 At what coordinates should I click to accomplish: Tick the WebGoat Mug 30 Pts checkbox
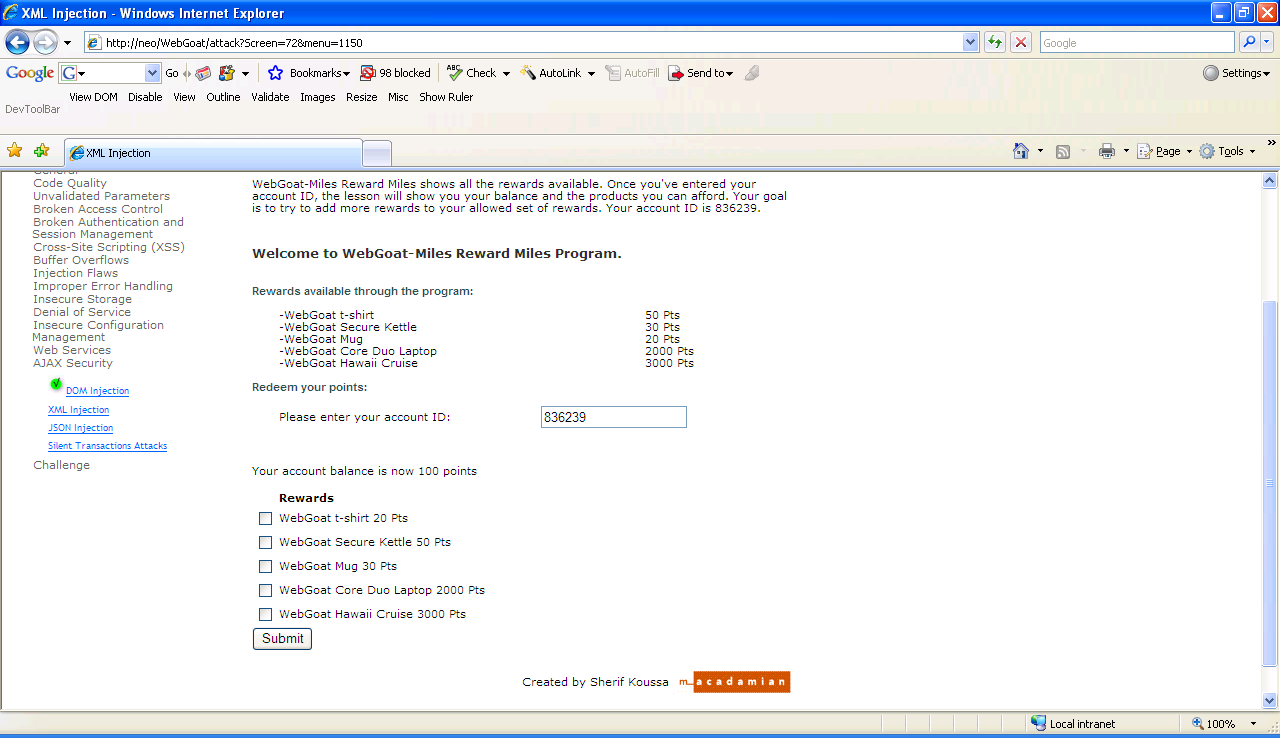(265, 566)
